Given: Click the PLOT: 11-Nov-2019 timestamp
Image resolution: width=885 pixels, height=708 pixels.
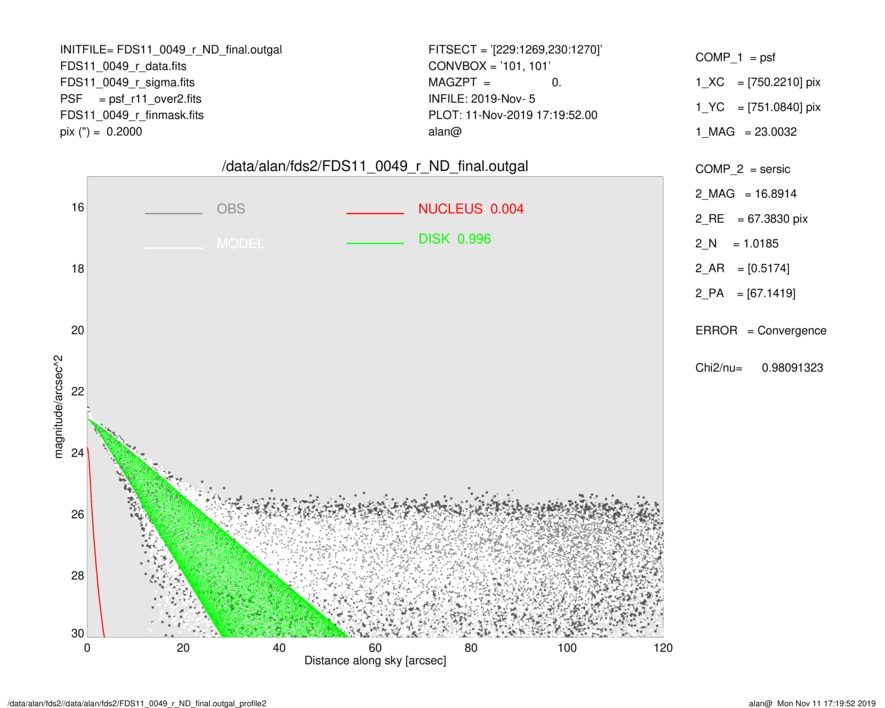Looking at the screenshot, I should click(x=512, y=115).
